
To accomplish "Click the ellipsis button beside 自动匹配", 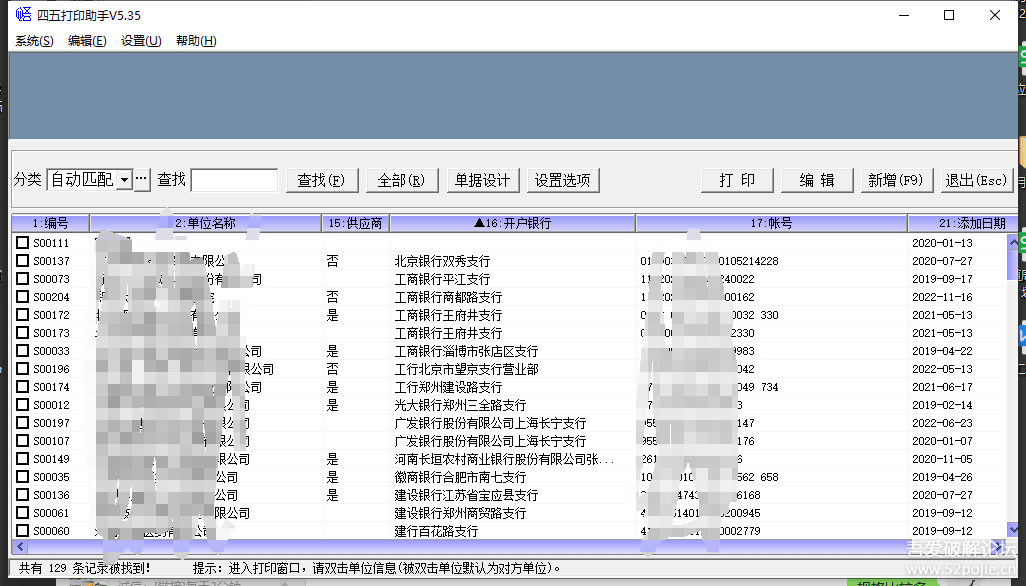I will (142, 179).
